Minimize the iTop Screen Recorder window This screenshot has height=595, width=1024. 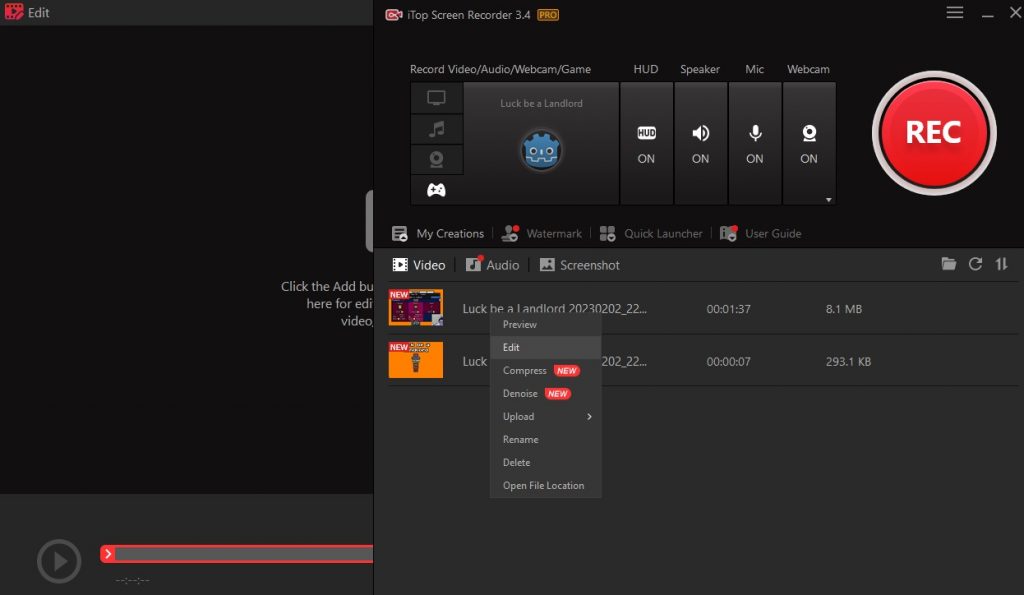987,14
